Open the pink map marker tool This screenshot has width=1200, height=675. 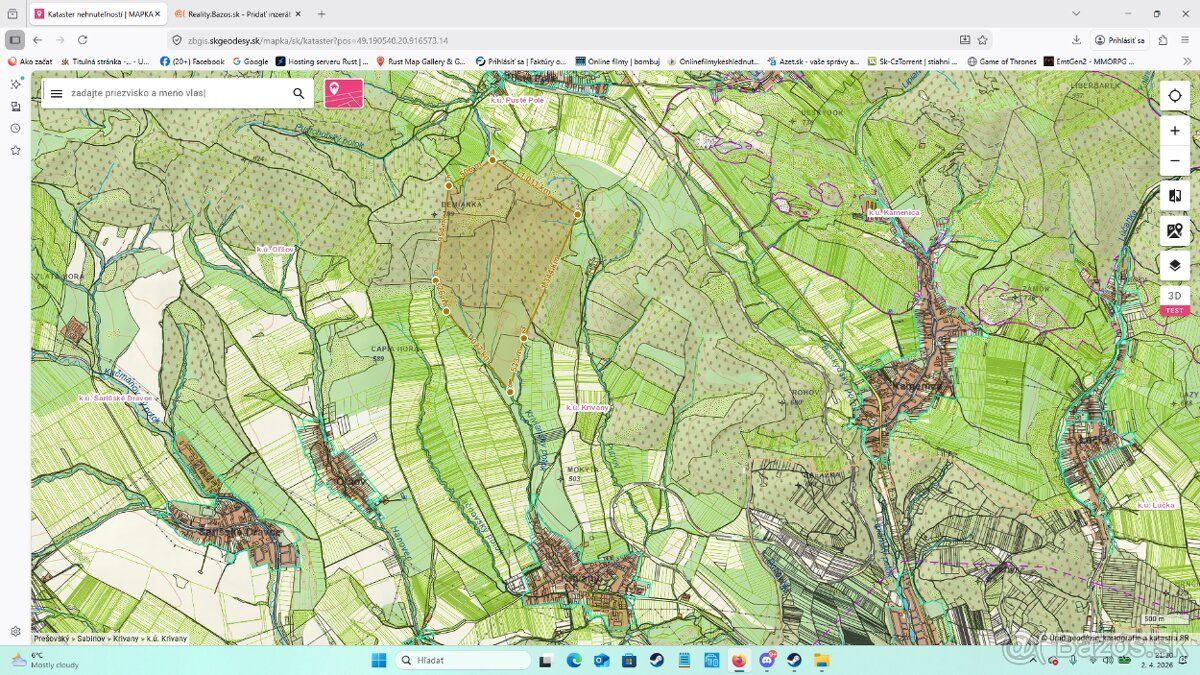tap(344, 93)
